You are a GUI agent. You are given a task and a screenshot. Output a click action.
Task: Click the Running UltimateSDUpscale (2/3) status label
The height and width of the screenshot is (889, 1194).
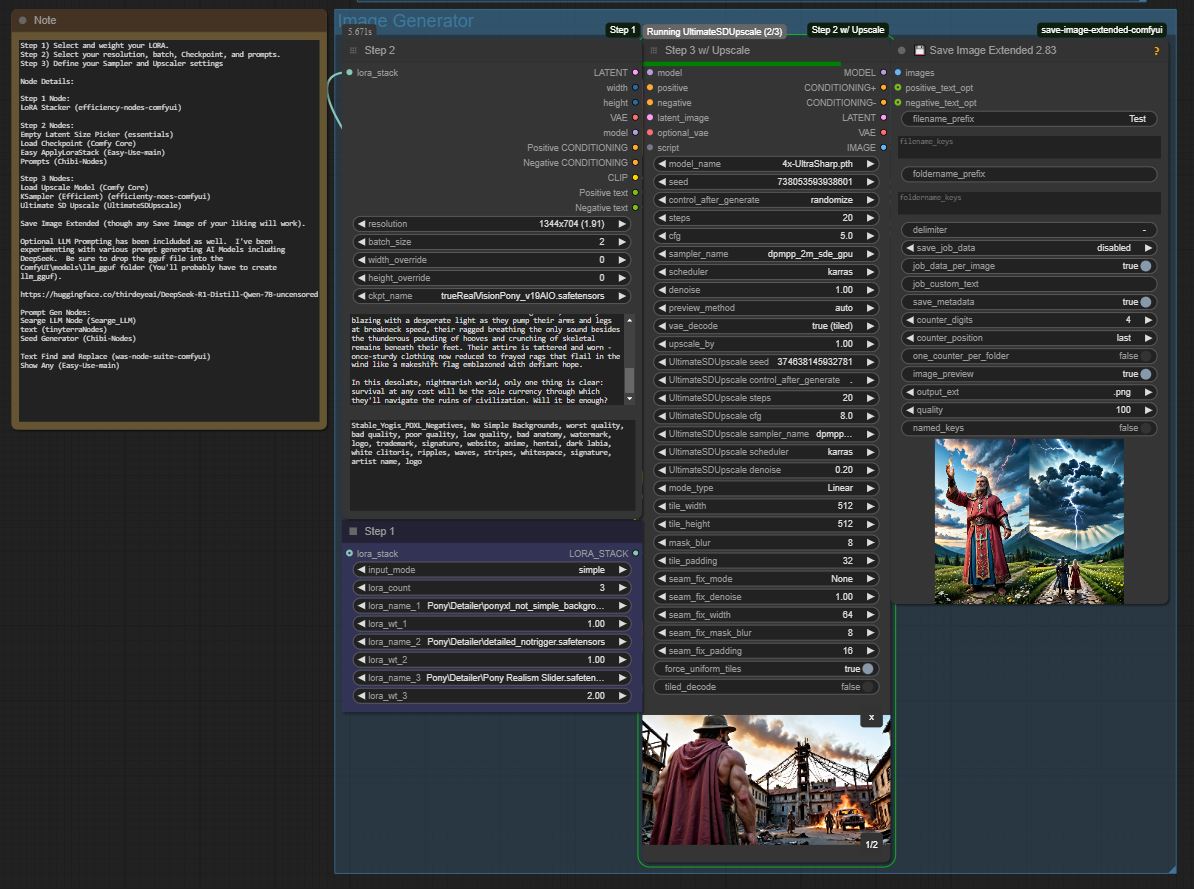pos(714,32)
